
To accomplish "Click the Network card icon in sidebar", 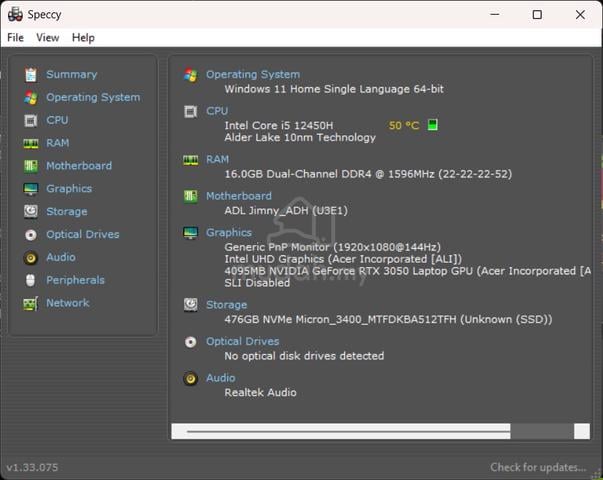I will (31, 303).
